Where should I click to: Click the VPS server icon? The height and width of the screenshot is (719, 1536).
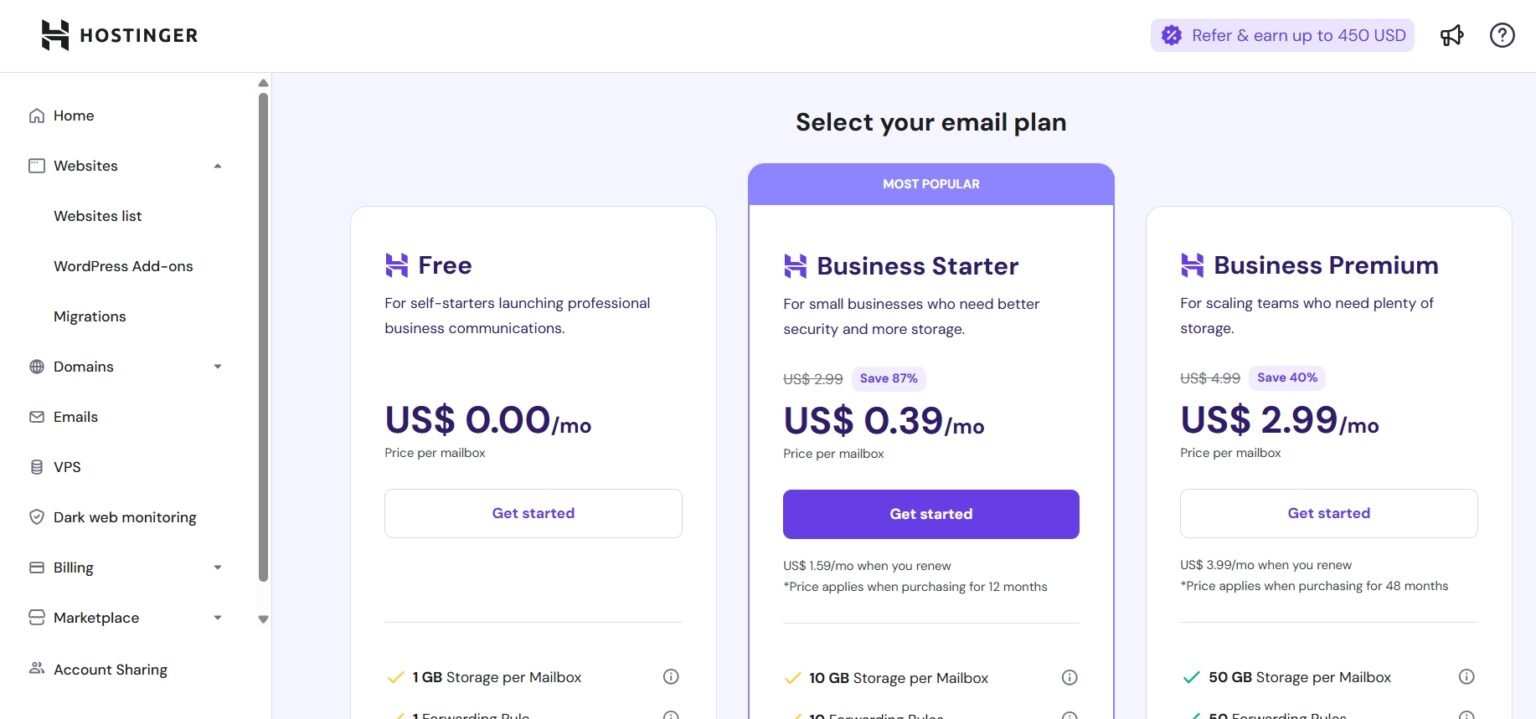point(37,467)
